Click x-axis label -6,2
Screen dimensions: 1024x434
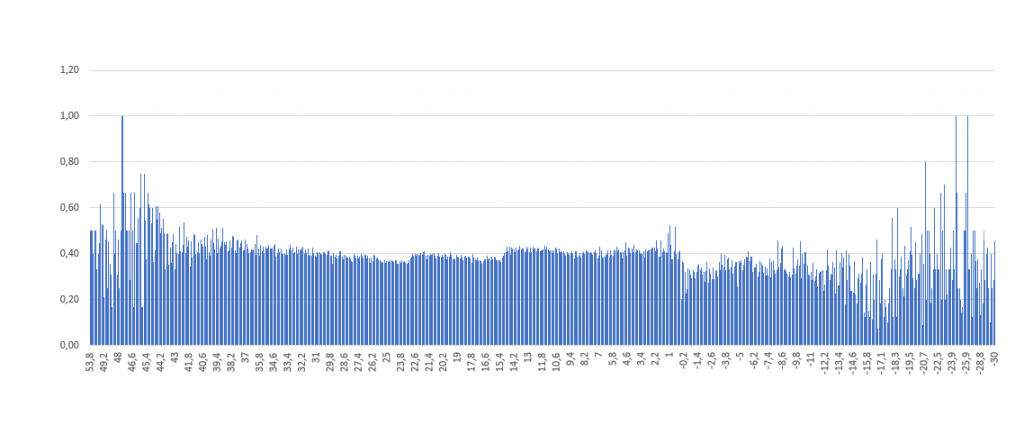[754, 362]
